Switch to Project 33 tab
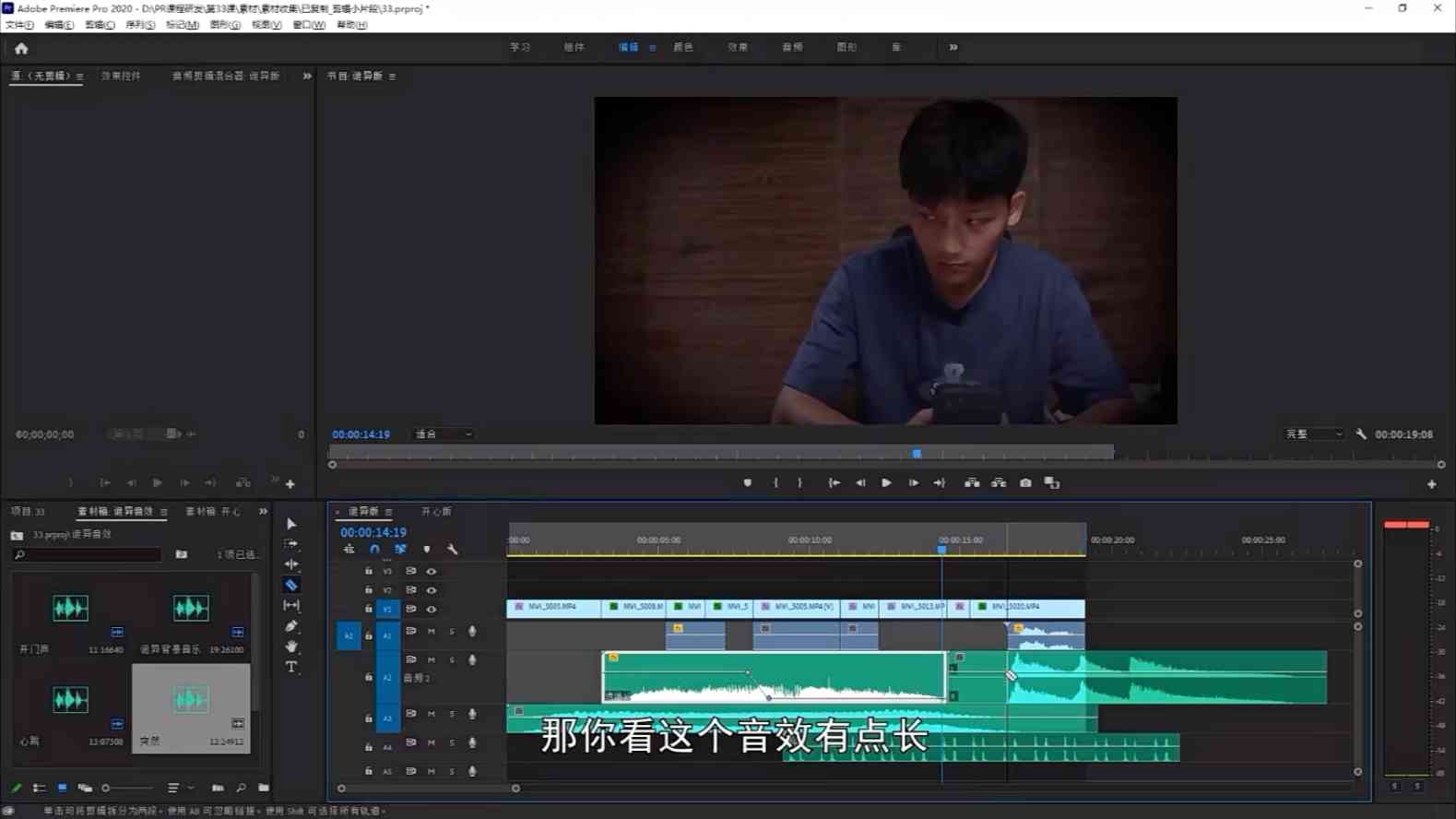This screenshot has height=819, width=1456. pos(28,511)
